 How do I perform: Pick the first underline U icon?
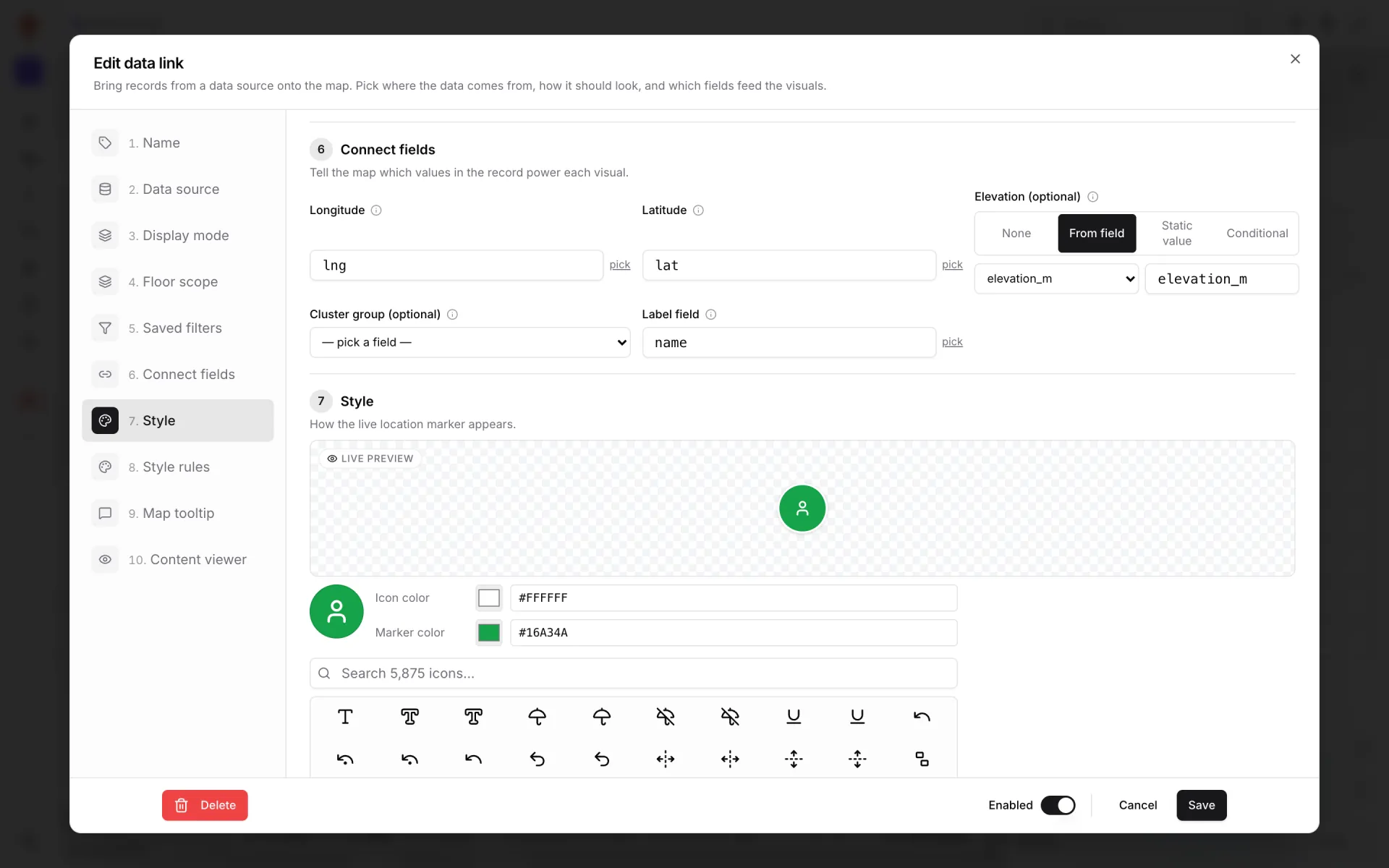[794, 717]
